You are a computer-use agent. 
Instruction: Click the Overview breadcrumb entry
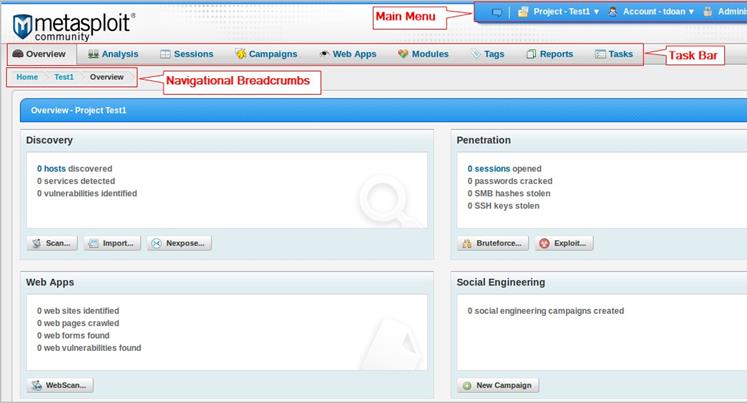pos(107,77)
